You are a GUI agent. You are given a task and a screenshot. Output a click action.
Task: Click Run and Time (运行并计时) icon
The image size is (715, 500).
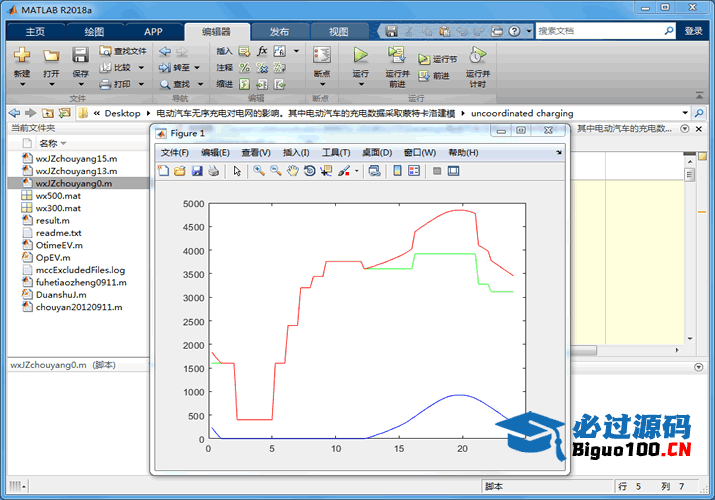[477, 55]
